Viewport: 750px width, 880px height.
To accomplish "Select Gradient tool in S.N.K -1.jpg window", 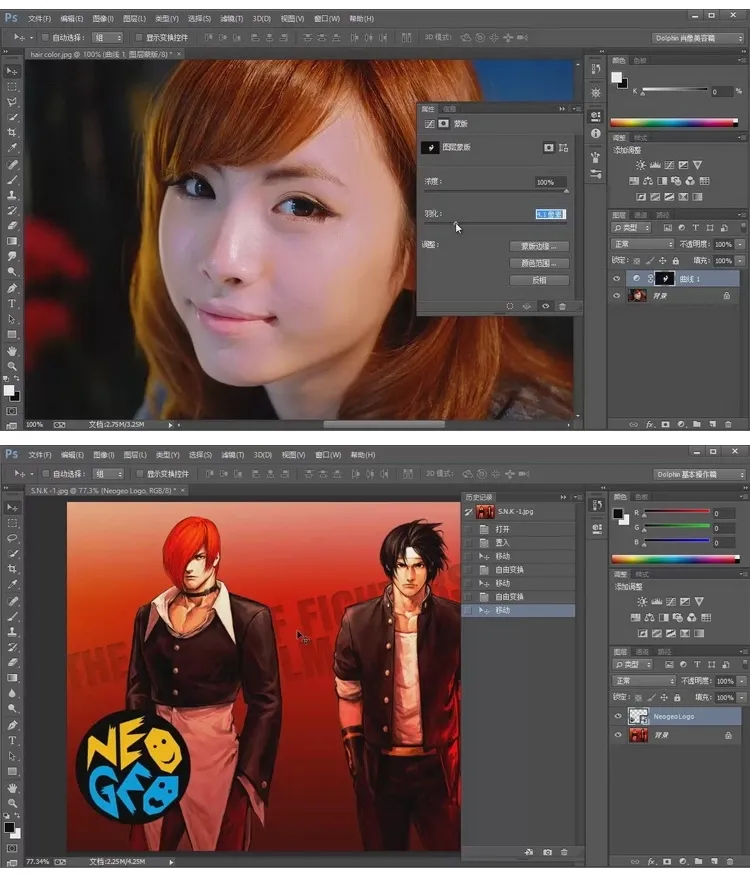I will [12, 677].
